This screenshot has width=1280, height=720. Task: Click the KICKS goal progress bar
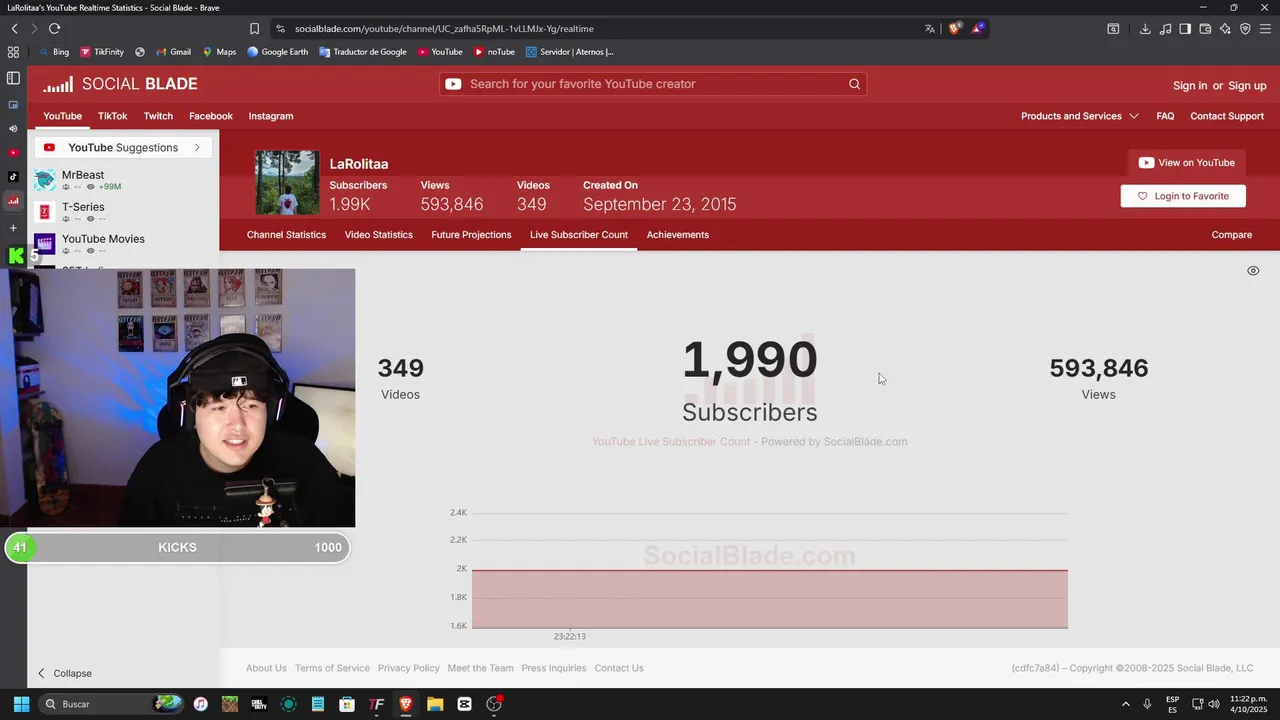pyautogui.click(x=177, y=547)
